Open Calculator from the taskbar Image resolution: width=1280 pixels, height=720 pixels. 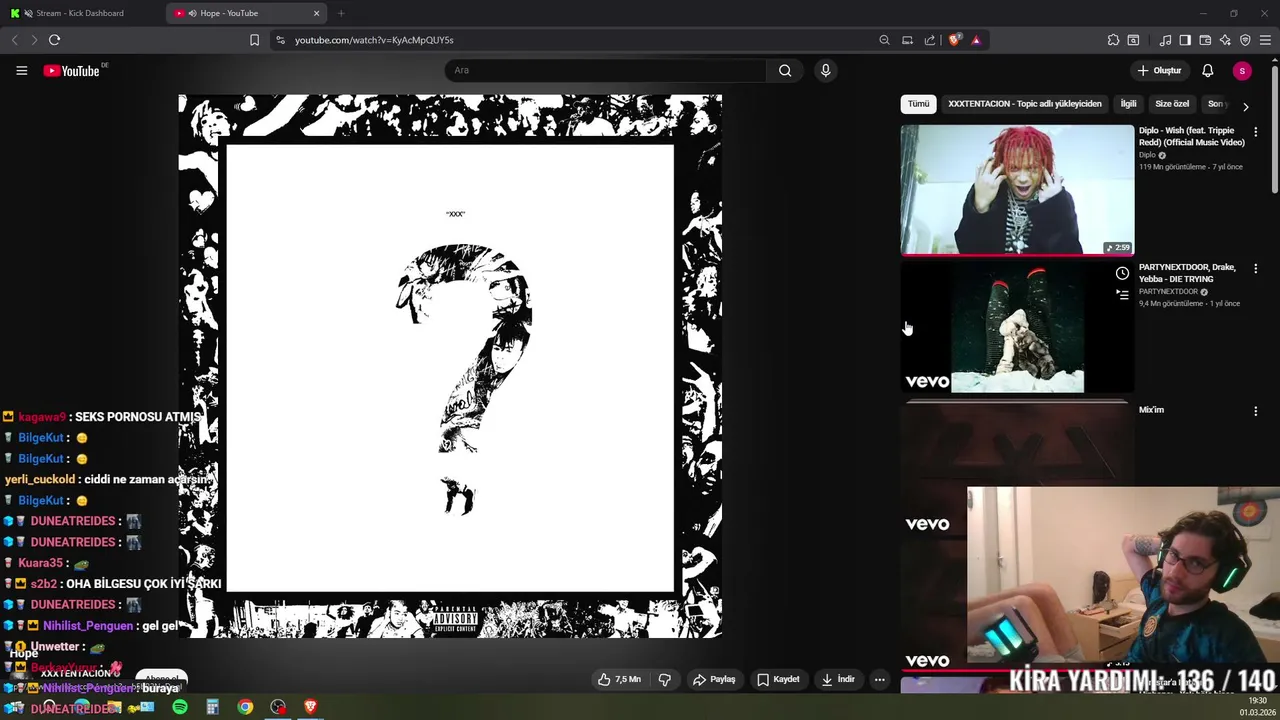(x=212, y=707)
